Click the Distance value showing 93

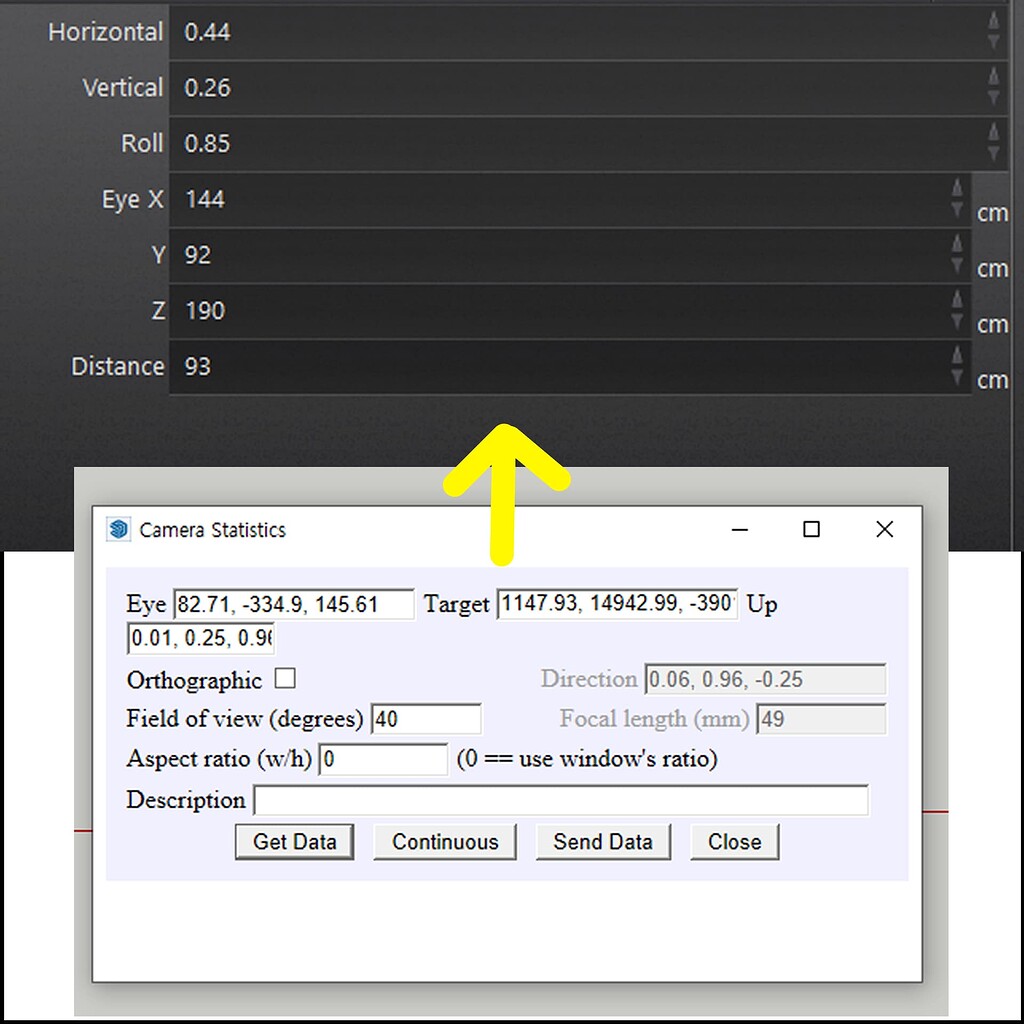[198, 366]
